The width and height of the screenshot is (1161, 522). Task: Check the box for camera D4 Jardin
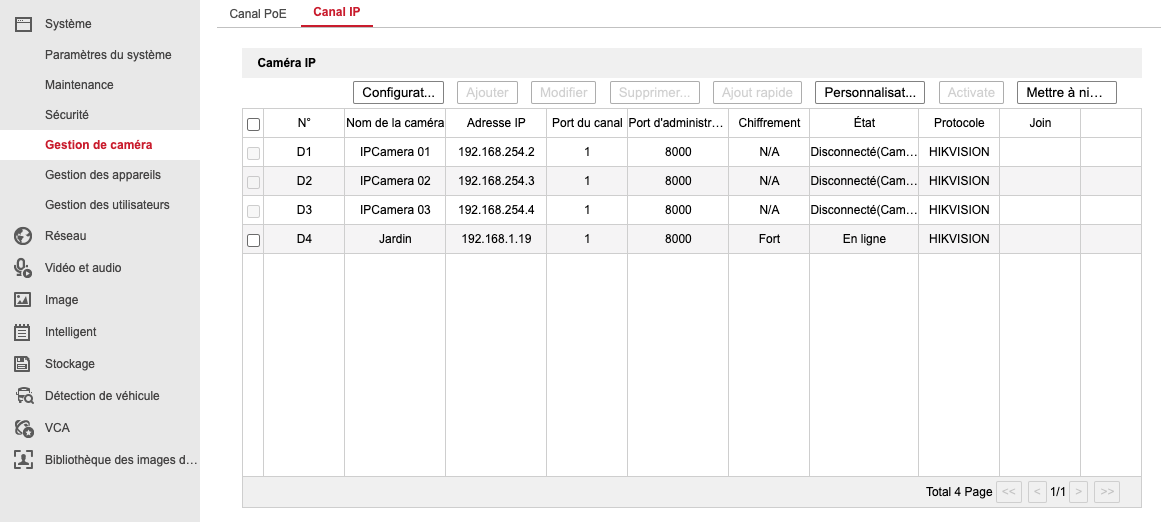pos(253,240)
